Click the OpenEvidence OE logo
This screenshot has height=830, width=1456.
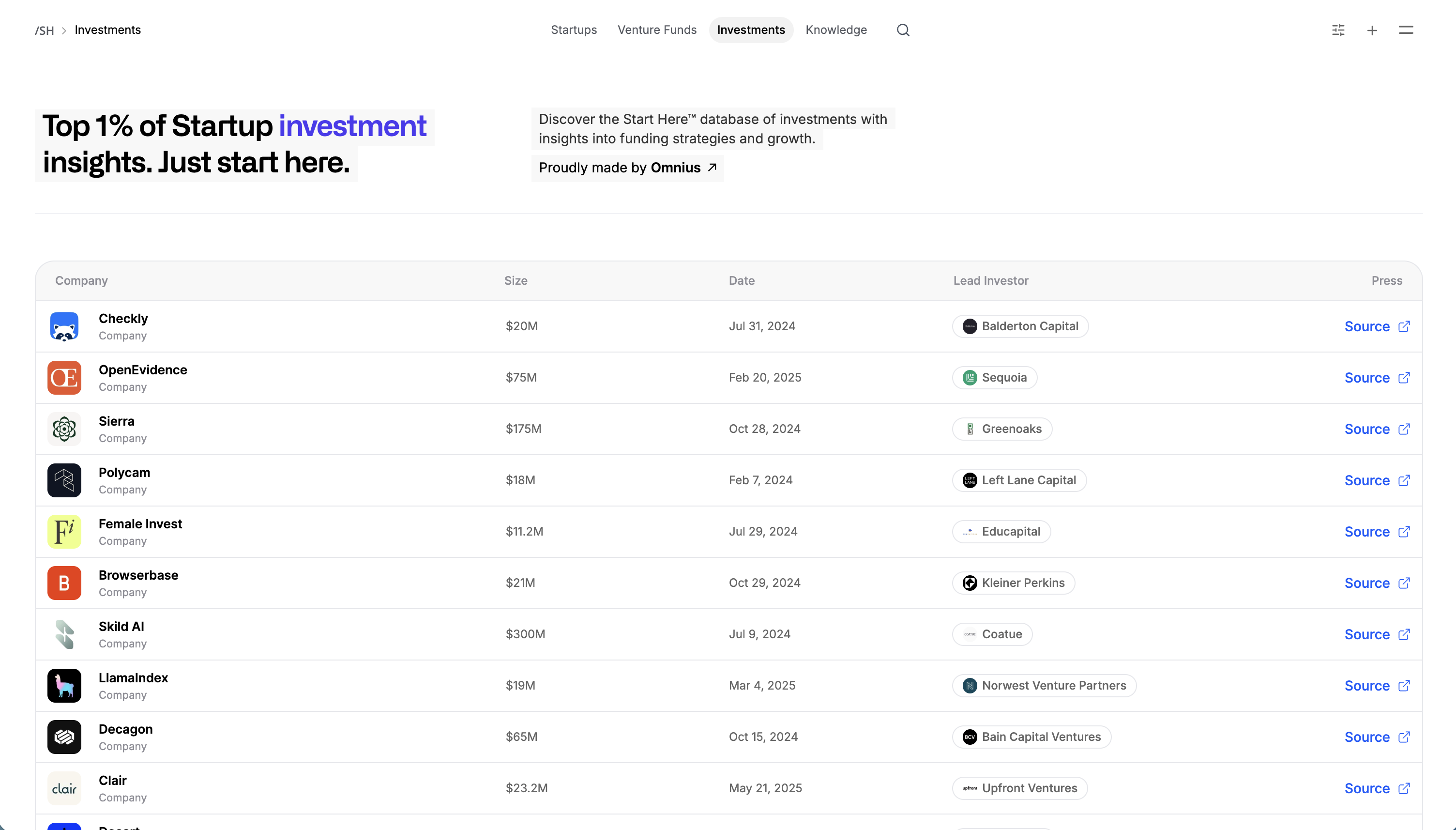click(x=64, y=378)
